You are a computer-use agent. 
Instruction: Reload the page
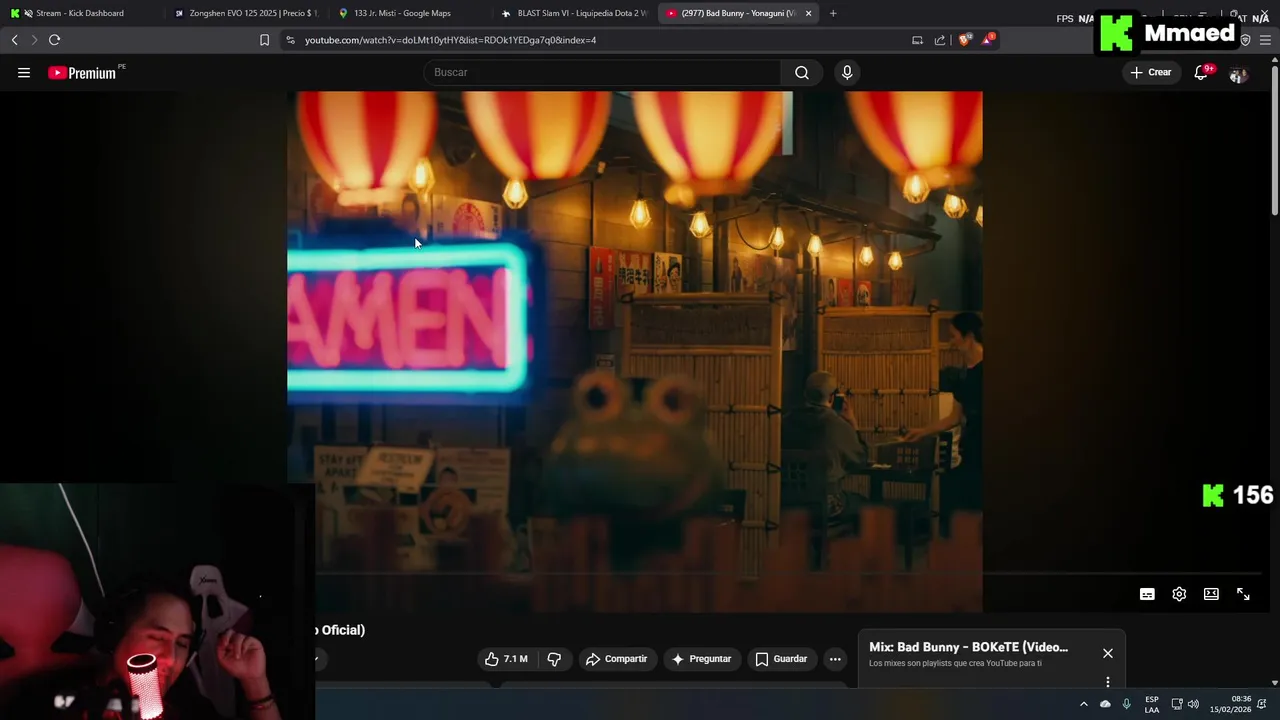pyautogui.click(x=54, y=40)
